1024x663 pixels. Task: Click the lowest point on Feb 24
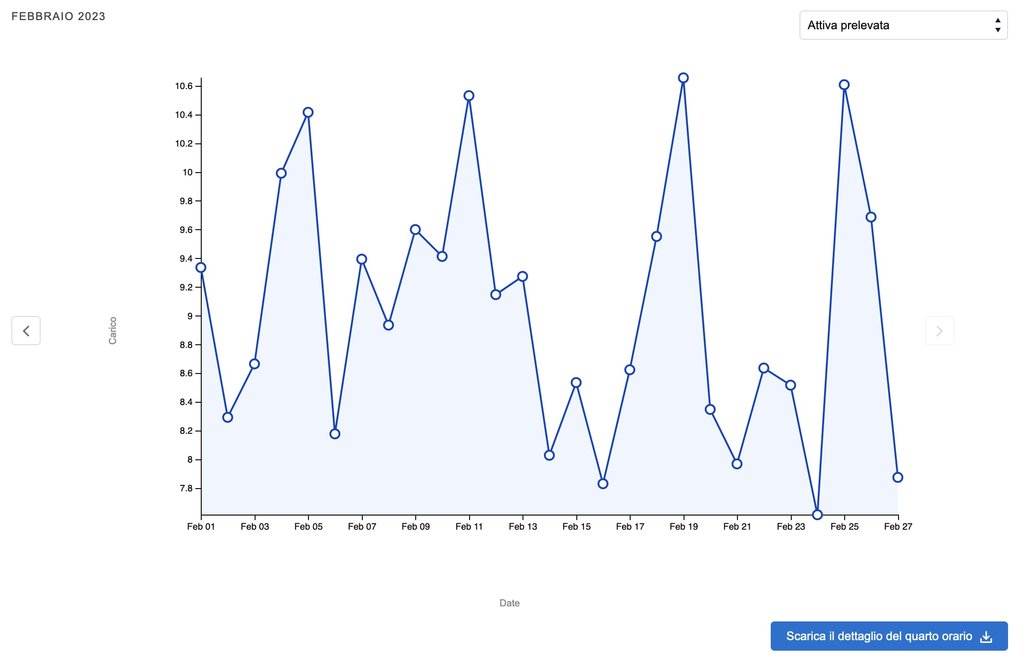point(817,514)
